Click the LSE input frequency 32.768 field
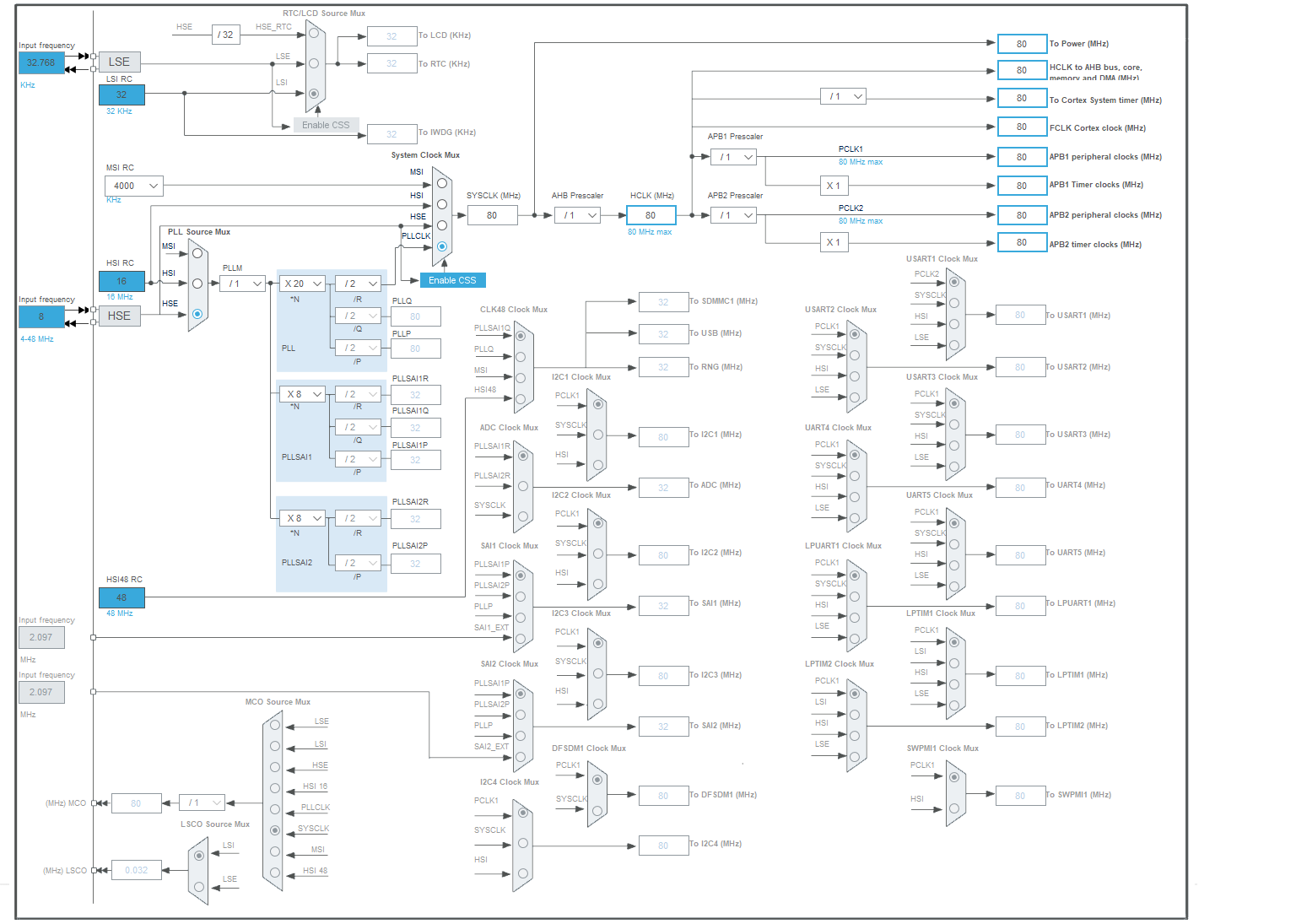Viewport: 1296px width, 924px height. pos(41,62)
